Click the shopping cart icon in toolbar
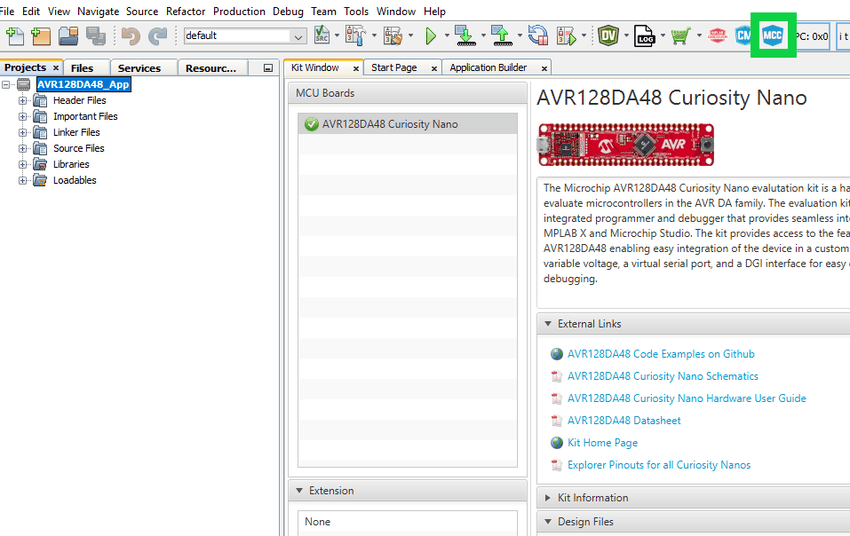Image resolution: width=850 pixels, height=536 pixels. (680, 36)
